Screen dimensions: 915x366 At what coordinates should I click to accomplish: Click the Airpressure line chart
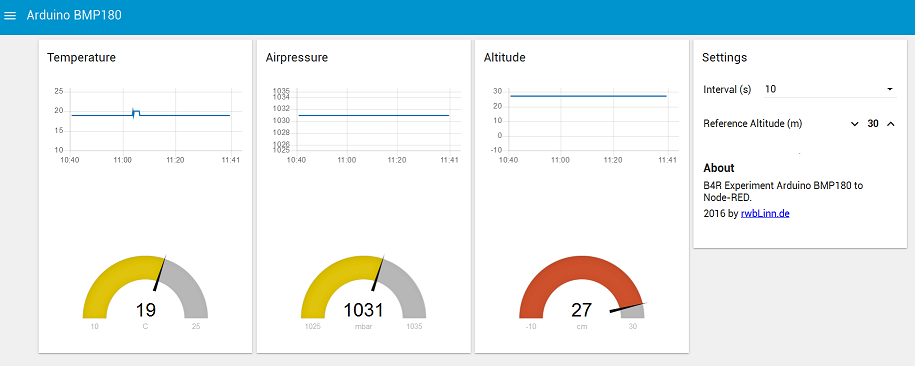pos(366,126)
